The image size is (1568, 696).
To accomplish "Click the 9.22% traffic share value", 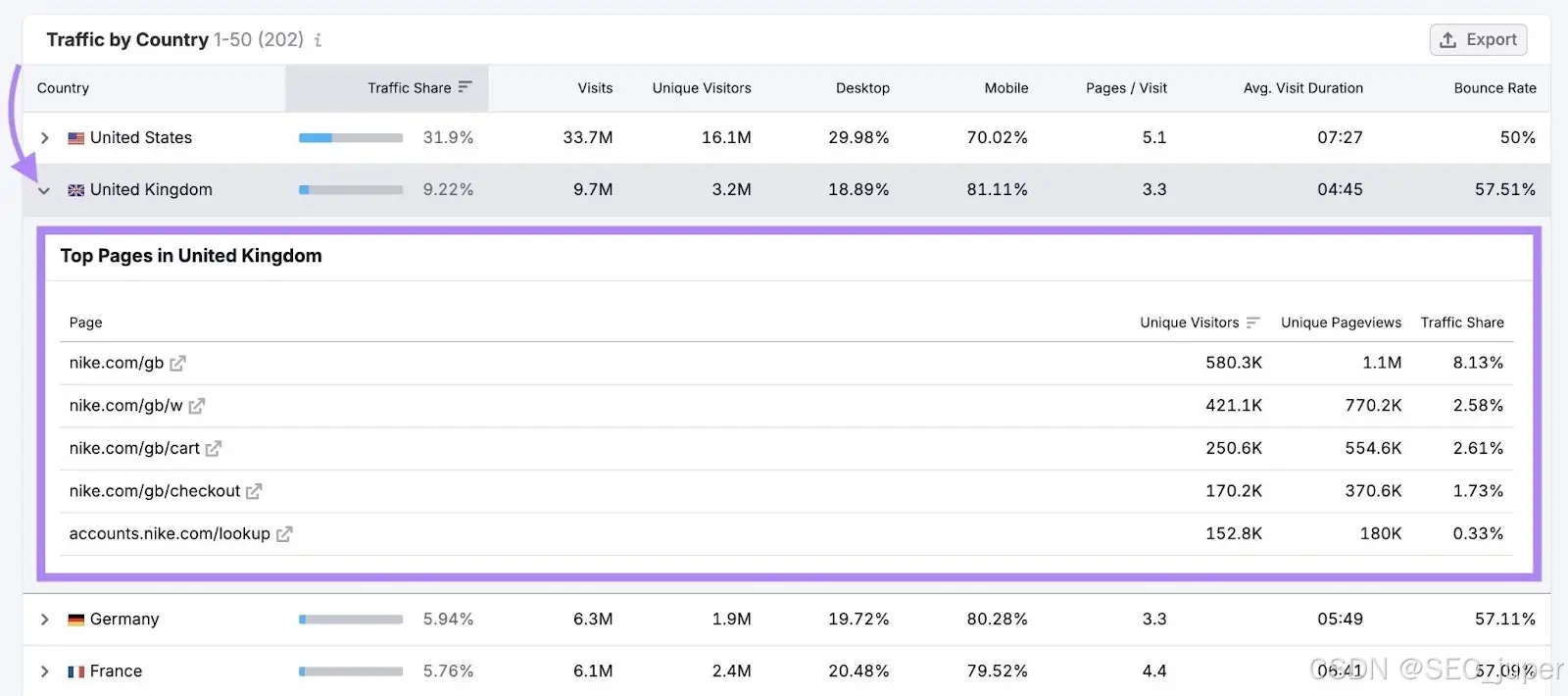I will point(448,190).
